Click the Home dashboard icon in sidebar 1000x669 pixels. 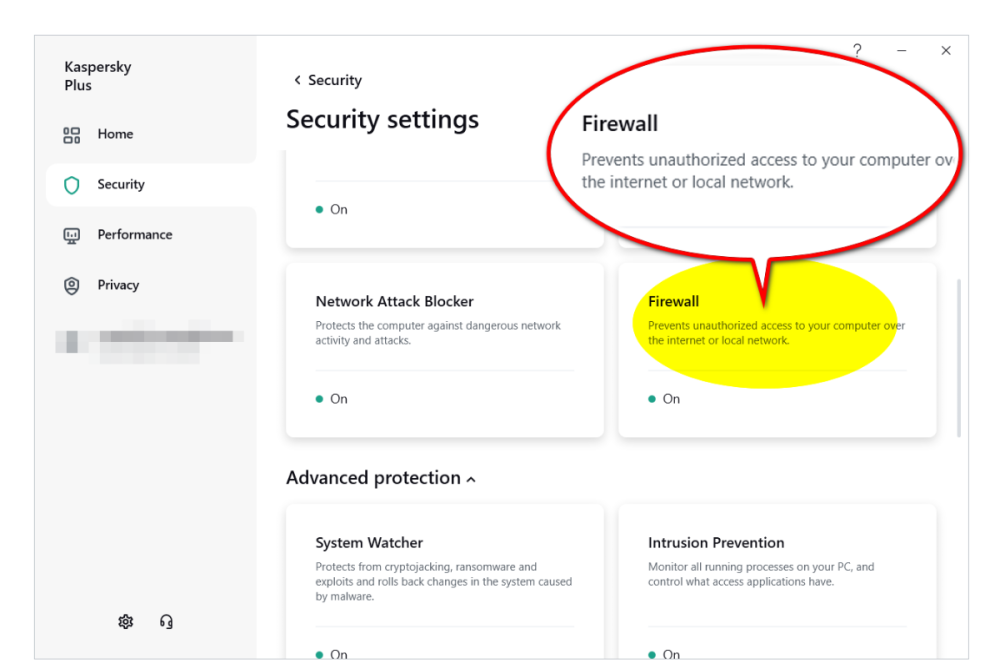coord(72,135)
